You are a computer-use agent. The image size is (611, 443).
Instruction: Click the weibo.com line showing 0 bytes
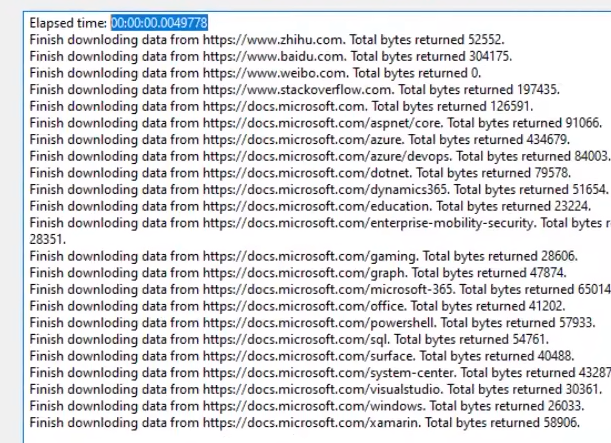click(x=256, y=73)
